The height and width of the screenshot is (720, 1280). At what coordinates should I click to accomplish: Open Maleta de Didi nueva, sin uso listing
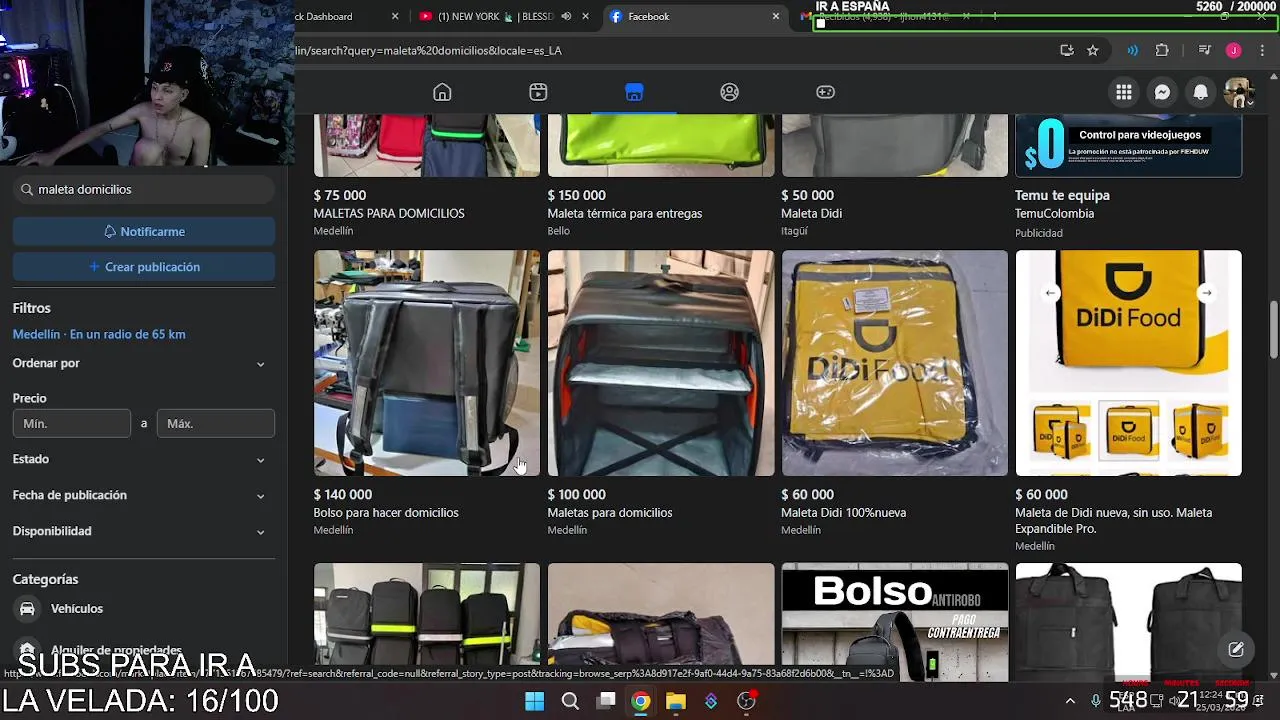tap(1114, 520)
